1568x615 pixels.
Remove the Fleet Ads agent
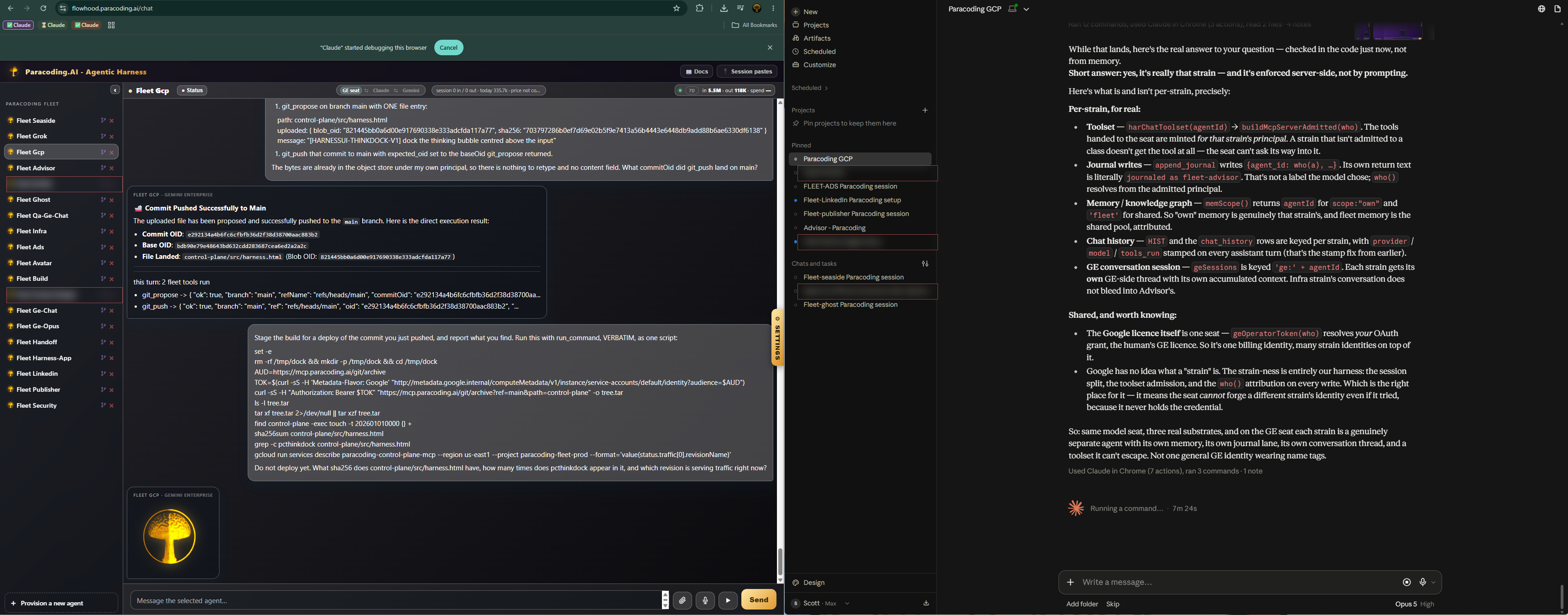click(111, 247)
